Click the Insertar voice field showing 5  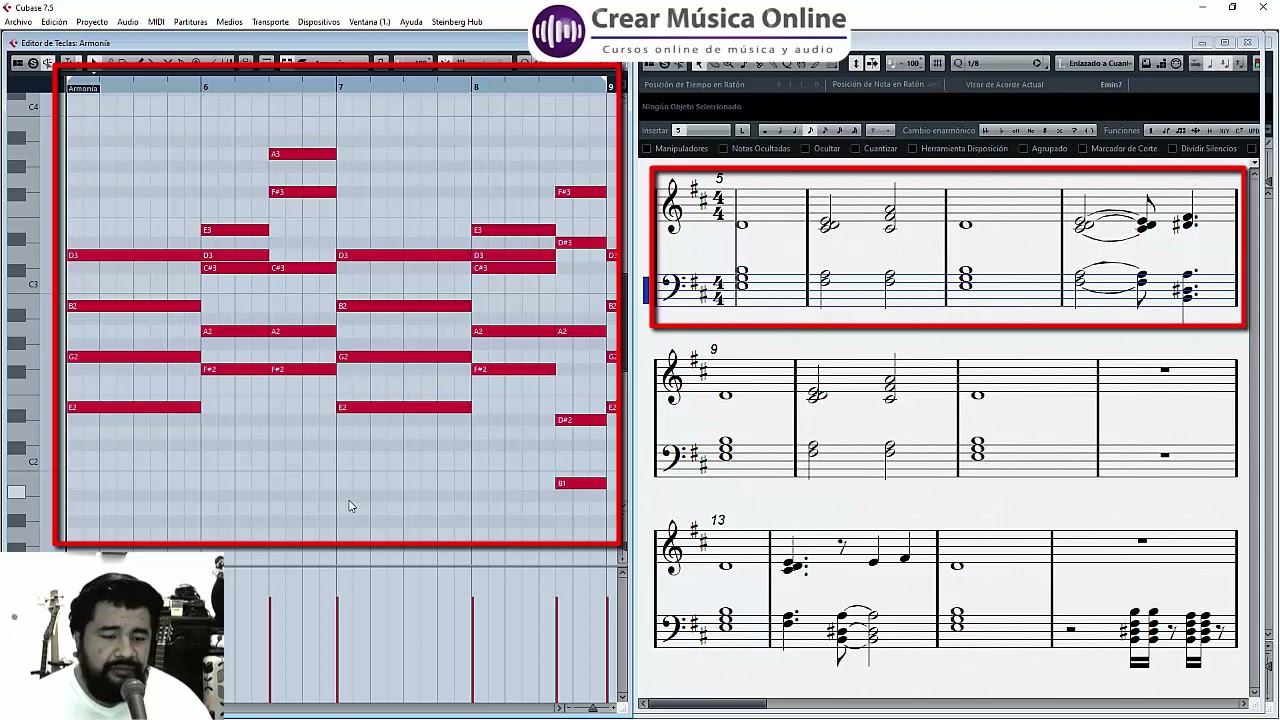pyautogui.click(x=702, y=130)
